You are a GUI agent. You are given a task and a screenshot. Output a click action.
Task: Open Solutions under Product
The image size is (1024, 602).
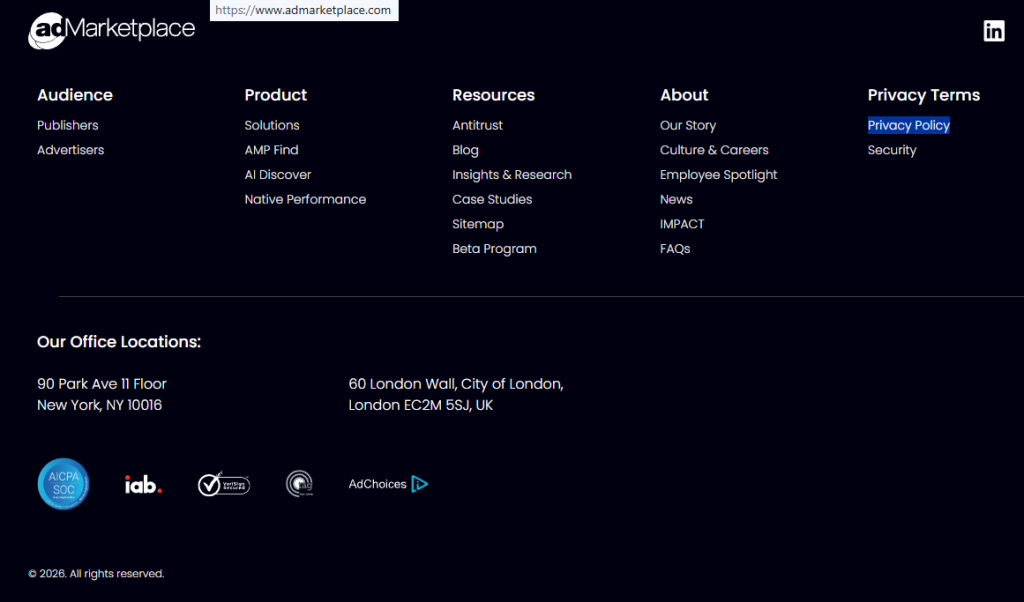click(x=272, y=125)
